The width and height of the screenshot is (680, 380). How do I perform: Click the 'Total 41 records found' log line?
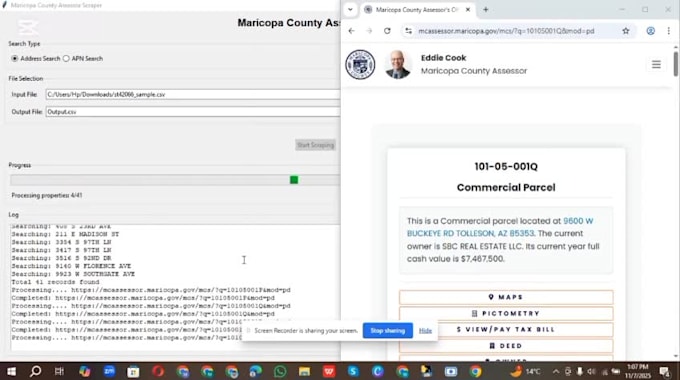[x=55, y=282]
